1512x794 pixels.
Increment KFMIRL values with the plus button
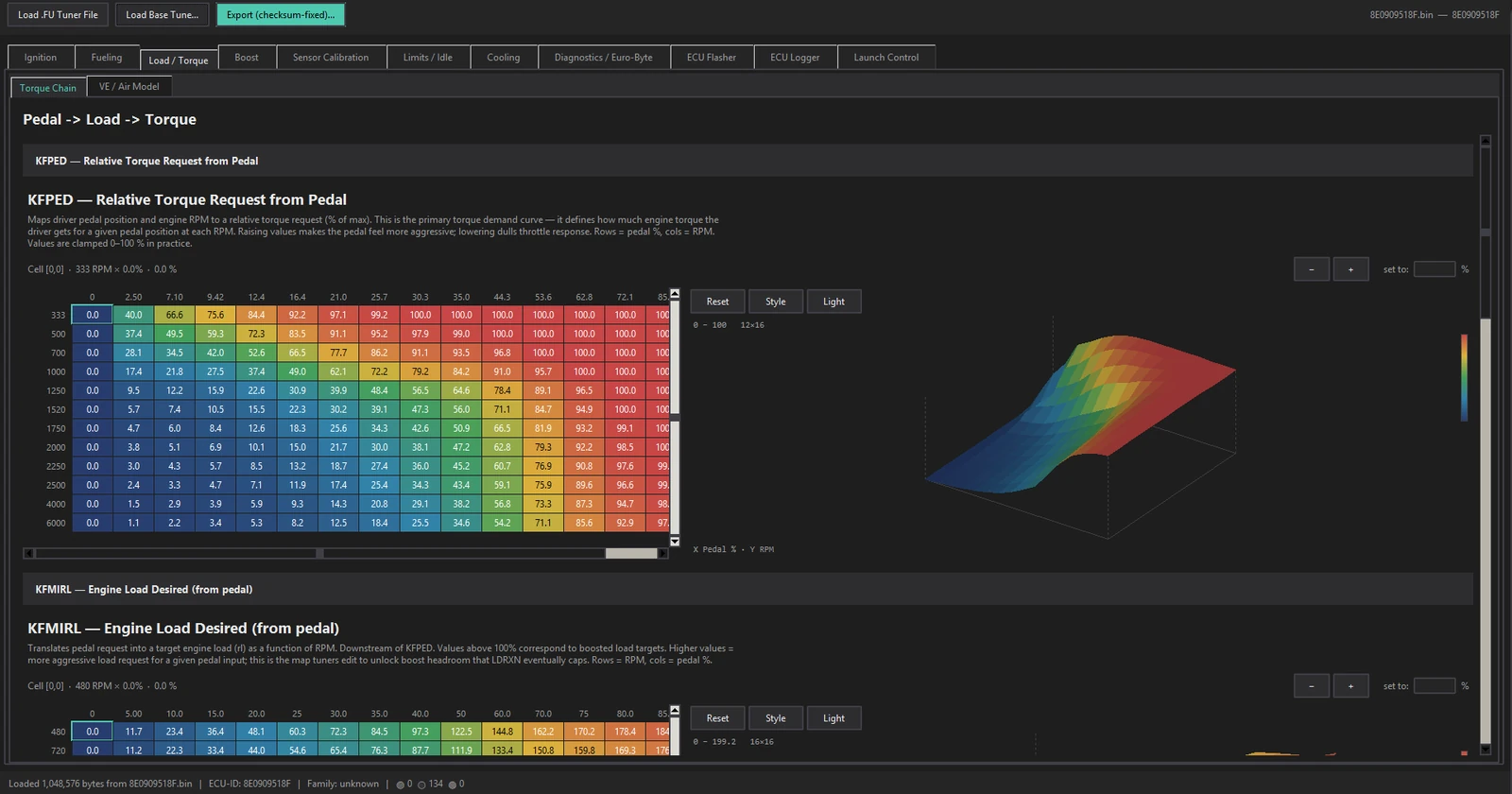click(1351, 686)
